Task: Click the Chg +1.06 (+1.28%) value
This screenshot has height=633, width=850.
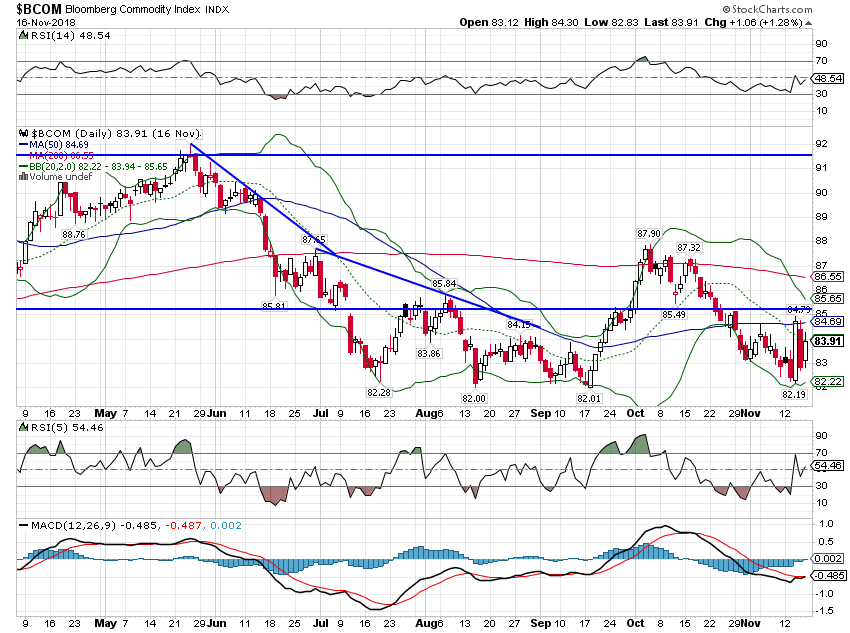Action: coord(753,23)
